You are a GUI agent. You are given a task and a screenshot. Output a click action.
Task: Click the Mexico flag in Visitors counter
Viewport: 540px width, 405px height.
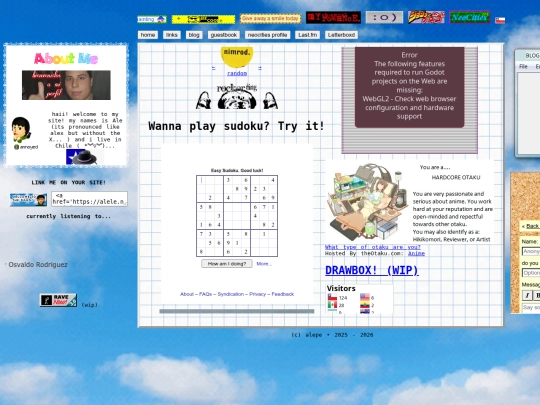click(332, 305)
